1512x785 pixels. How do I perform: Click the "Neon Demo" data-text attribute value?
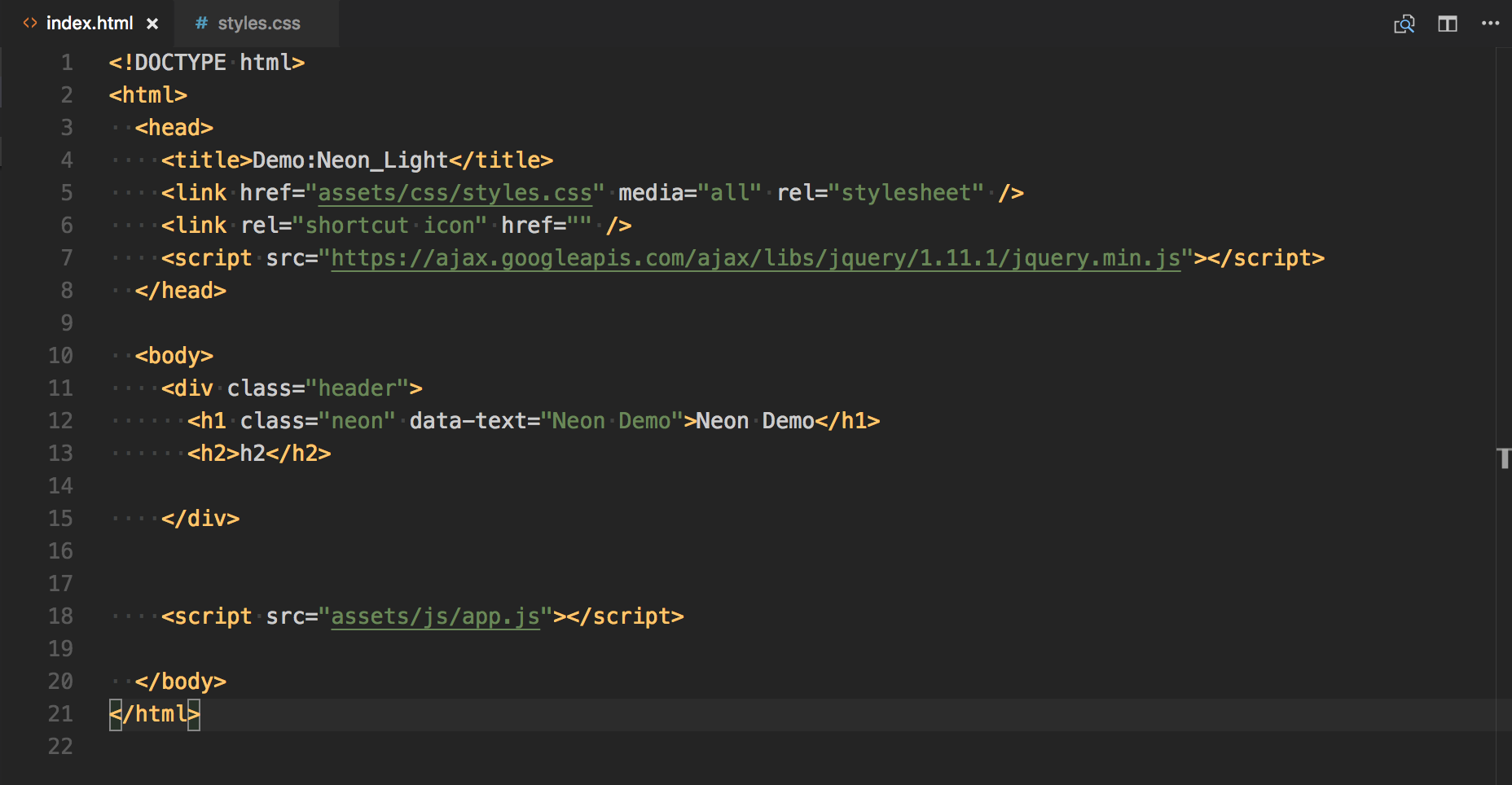click(611, 421)
